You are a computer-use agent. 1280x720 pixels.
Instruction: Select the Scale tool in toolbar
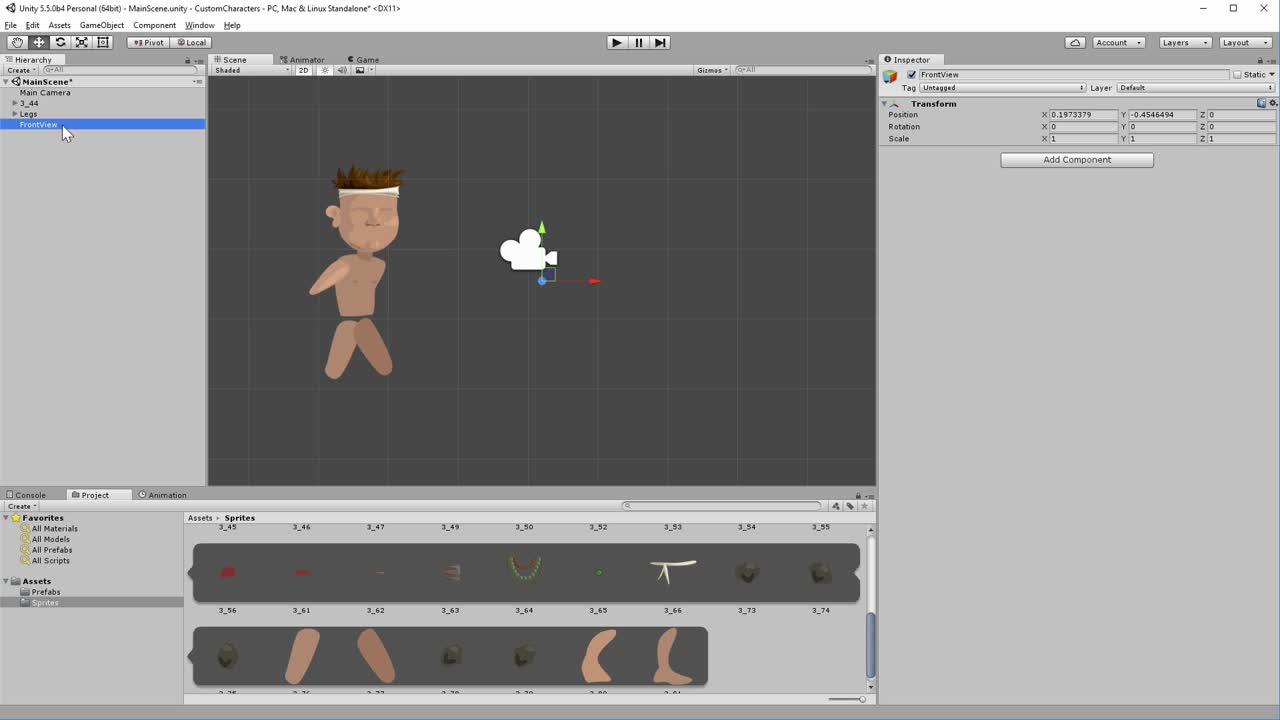(81, 42)
